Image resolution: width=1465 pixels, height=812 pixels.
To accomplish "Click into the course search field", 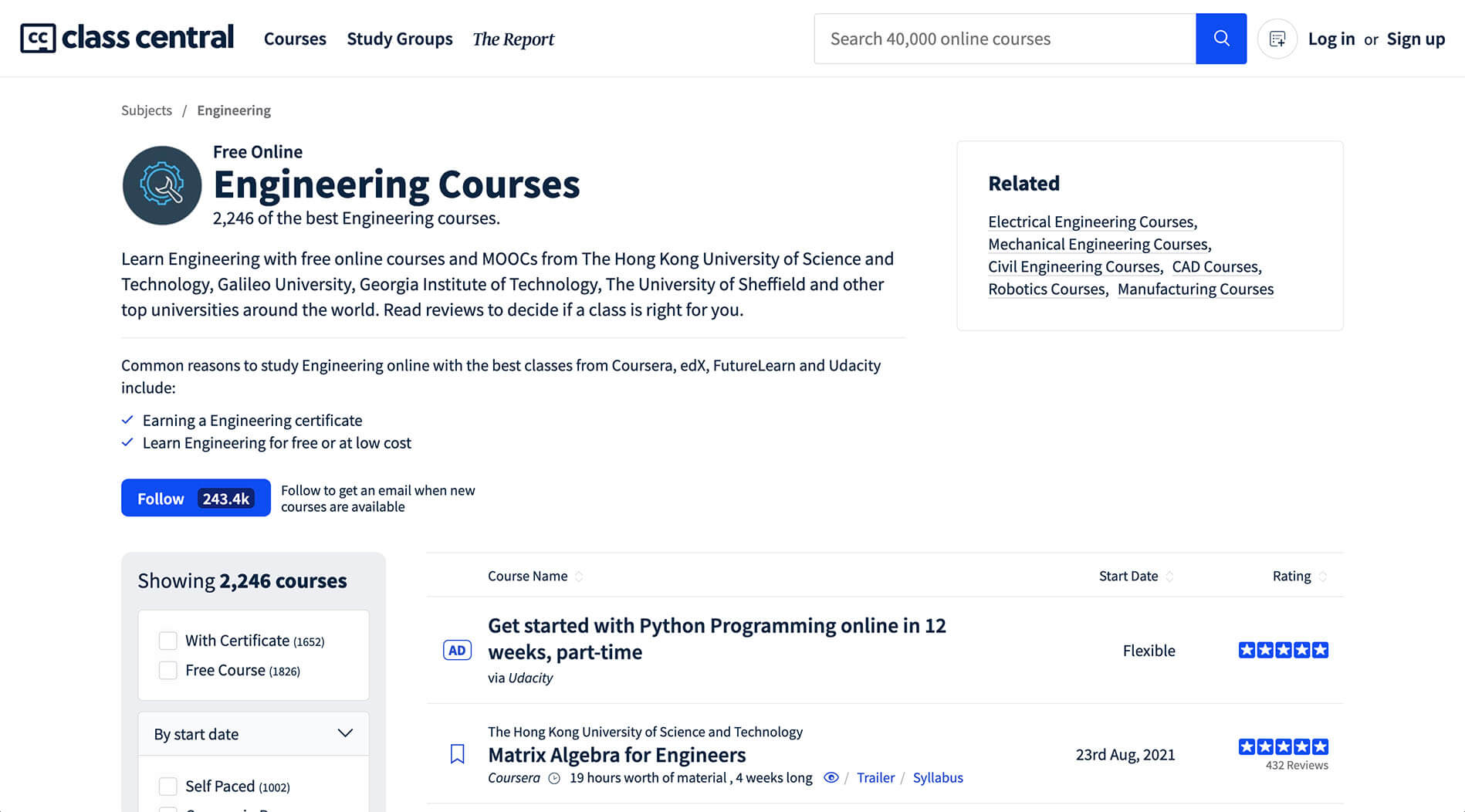I will click(x=1005, y=39).
